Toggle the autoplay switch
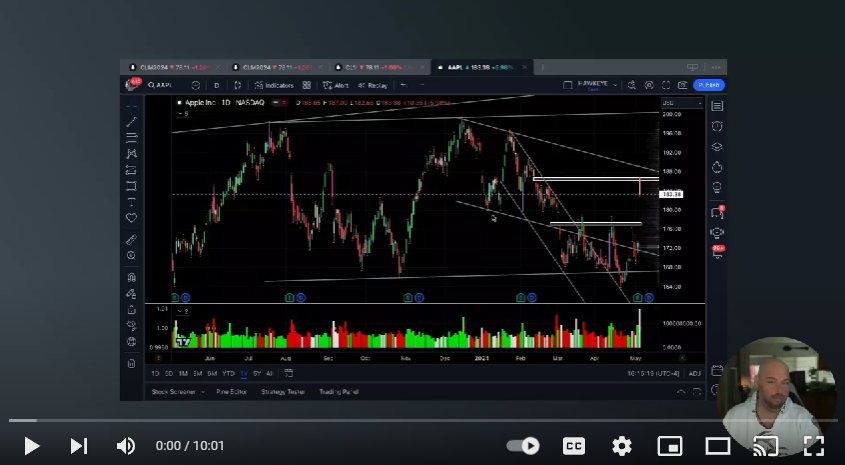Viewport: 845px width, 465px height. 523,446
